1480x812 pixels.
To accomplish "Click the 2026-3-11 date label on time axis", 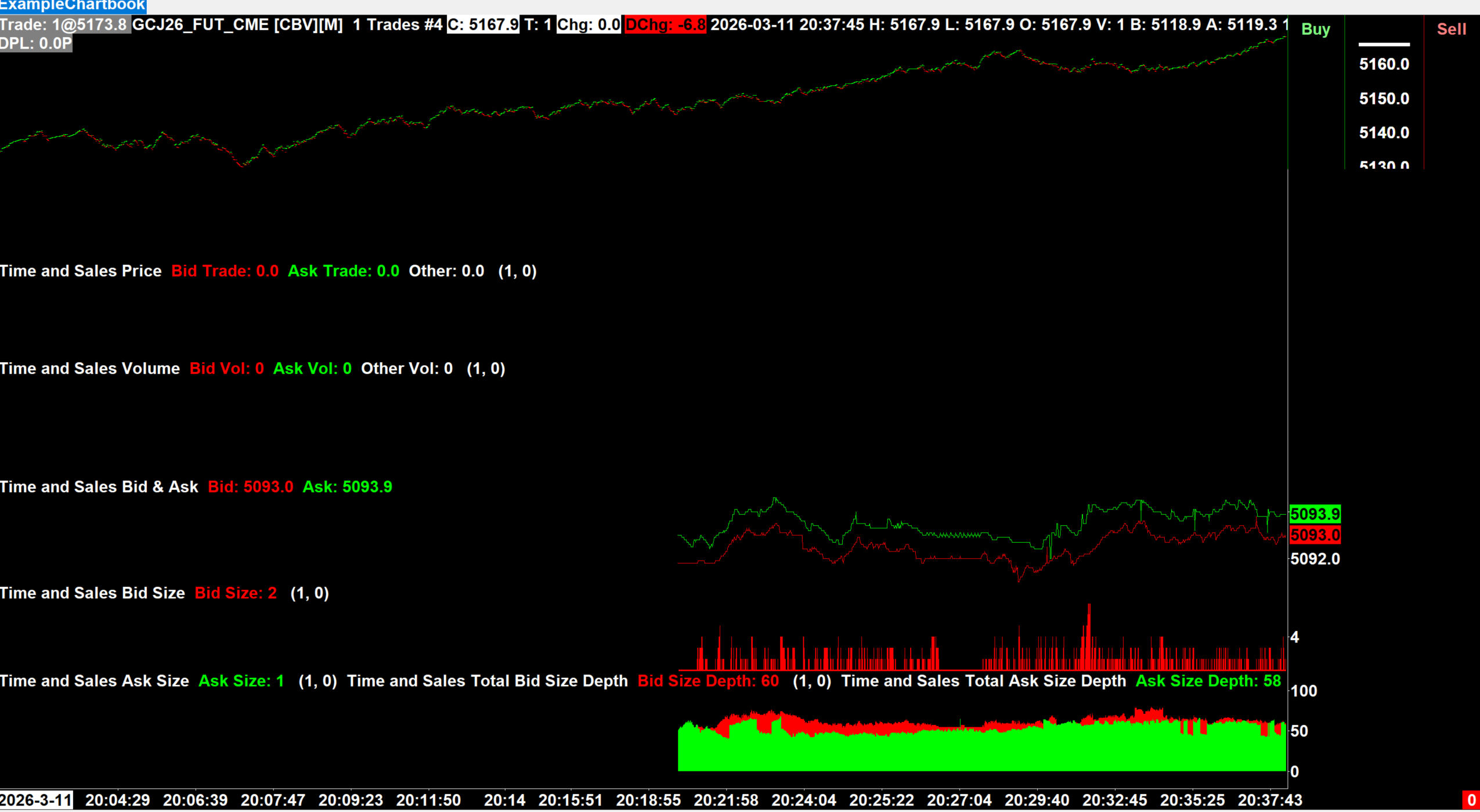I will (36, 800).
